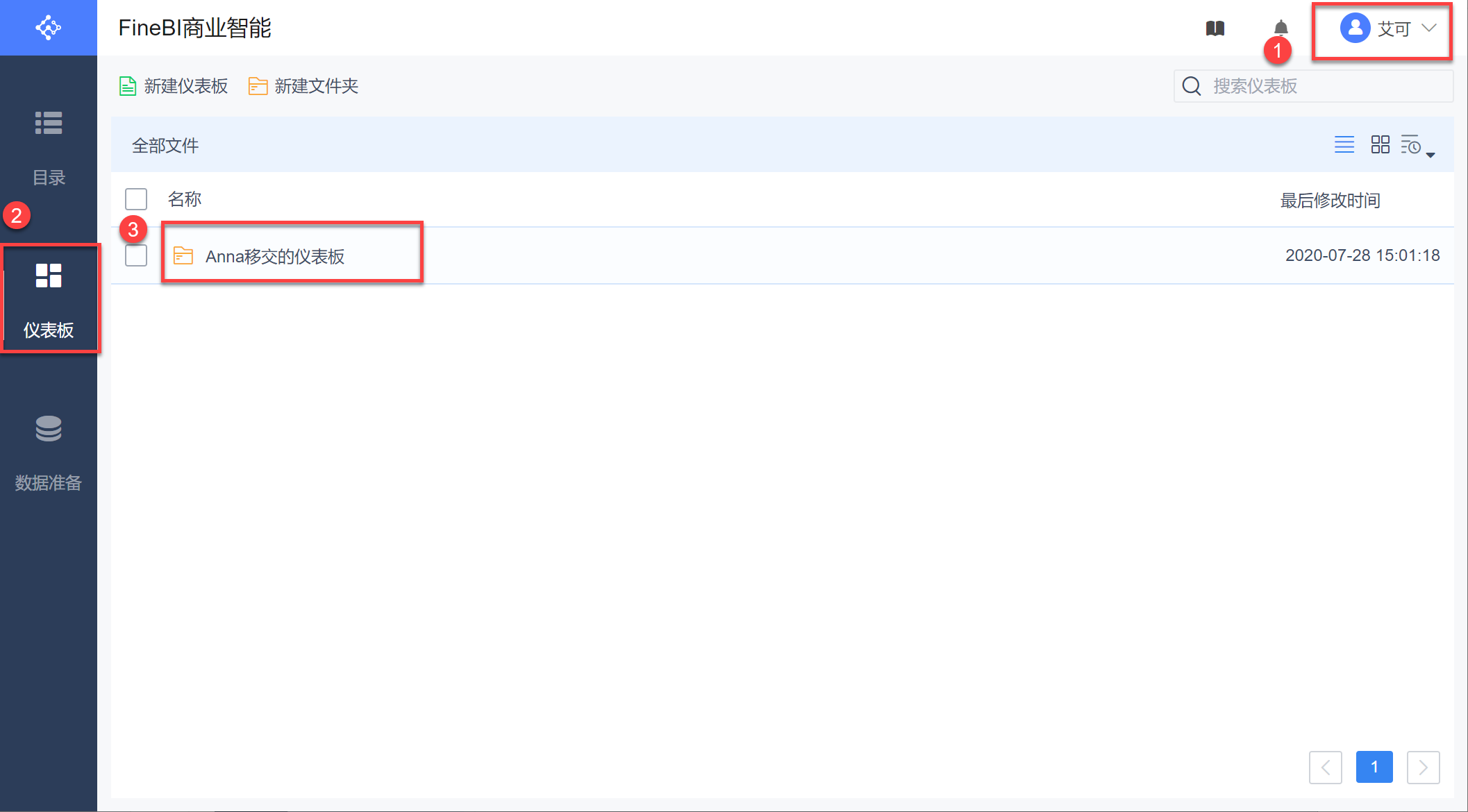Viewport: 1468px width, 812px height.
Task: Go to next page arrow
Action: click(1422, 767)
